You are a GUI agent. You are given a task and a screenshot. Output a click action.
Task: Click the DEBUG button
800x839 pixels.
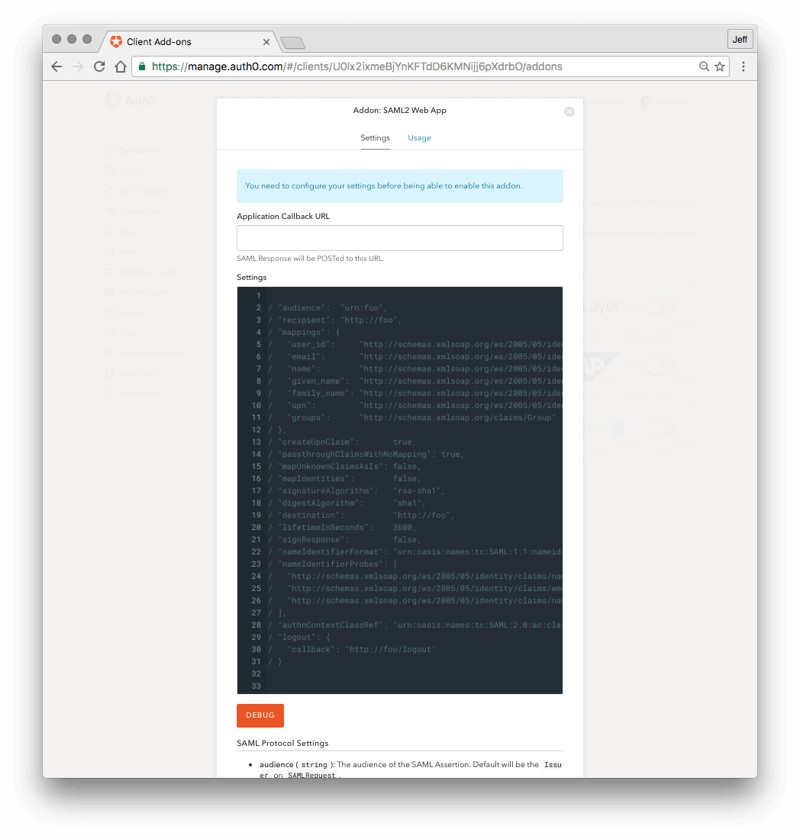coord(260,715)
